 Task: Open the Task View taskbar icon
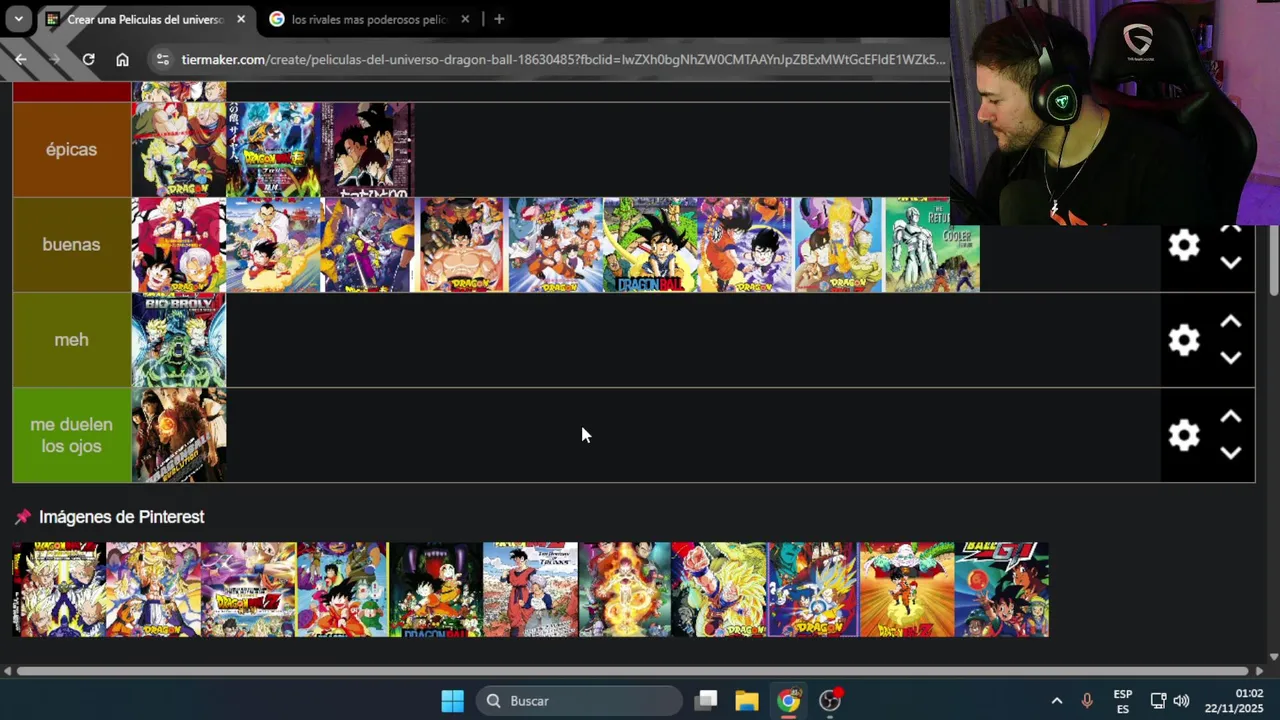click(x=706, y=701)
